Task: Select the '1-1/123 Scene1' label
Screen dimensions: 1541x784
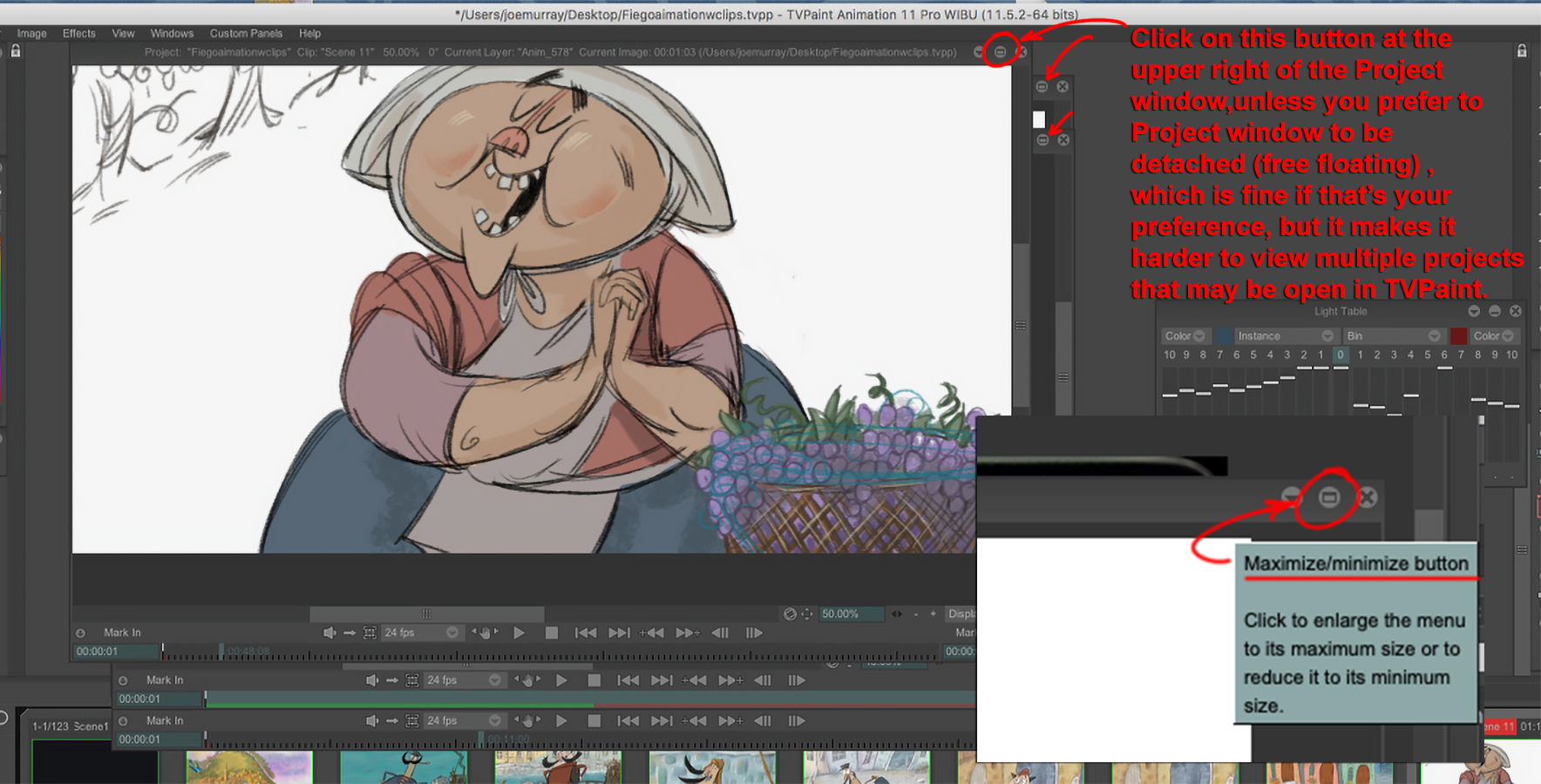Action: (71, 726)
